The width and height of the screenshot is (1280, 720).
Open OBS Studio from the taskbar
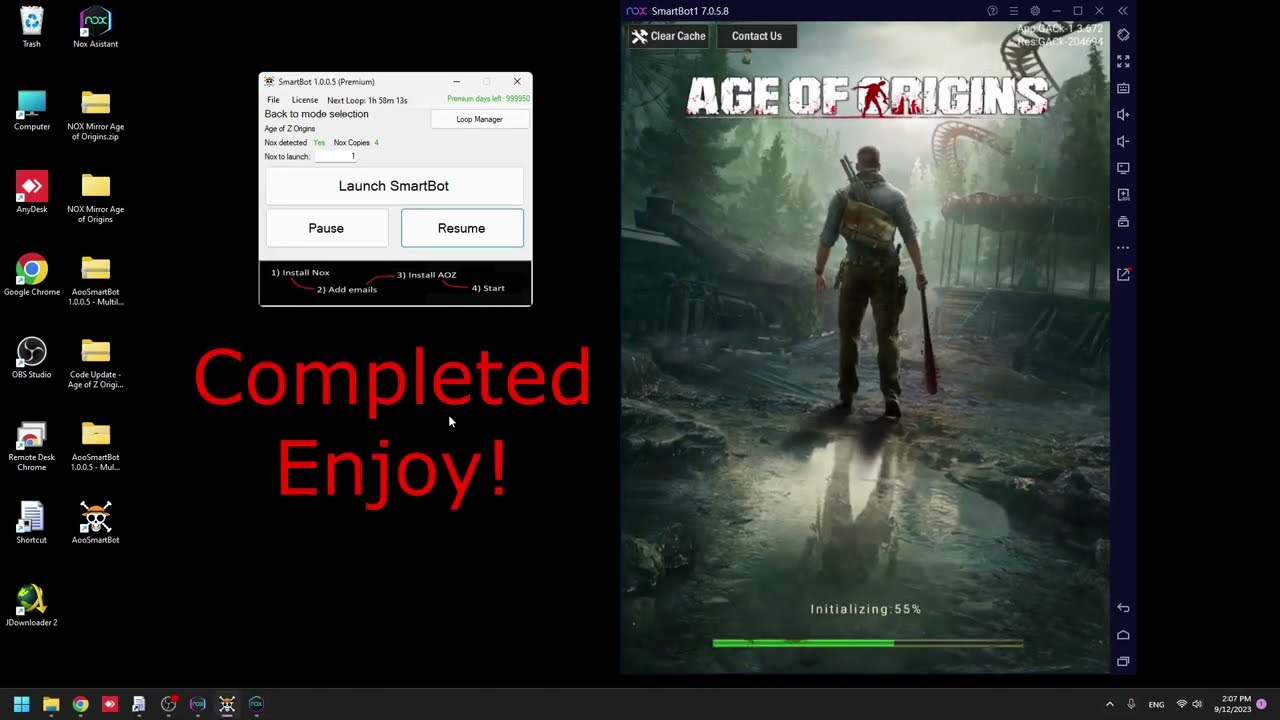(x=168, y=704)
